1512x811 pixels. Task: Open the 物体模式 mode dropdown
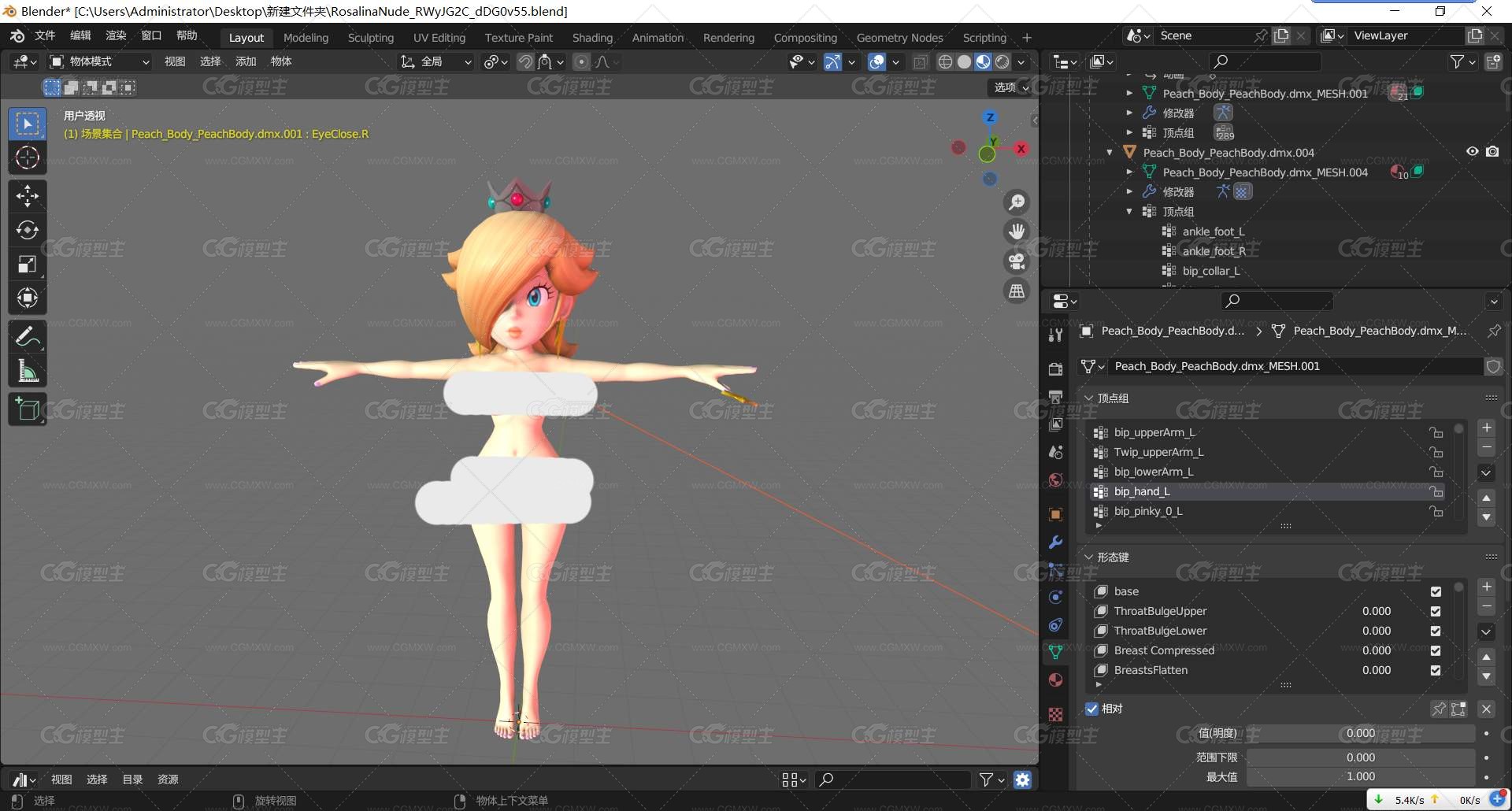99,61
